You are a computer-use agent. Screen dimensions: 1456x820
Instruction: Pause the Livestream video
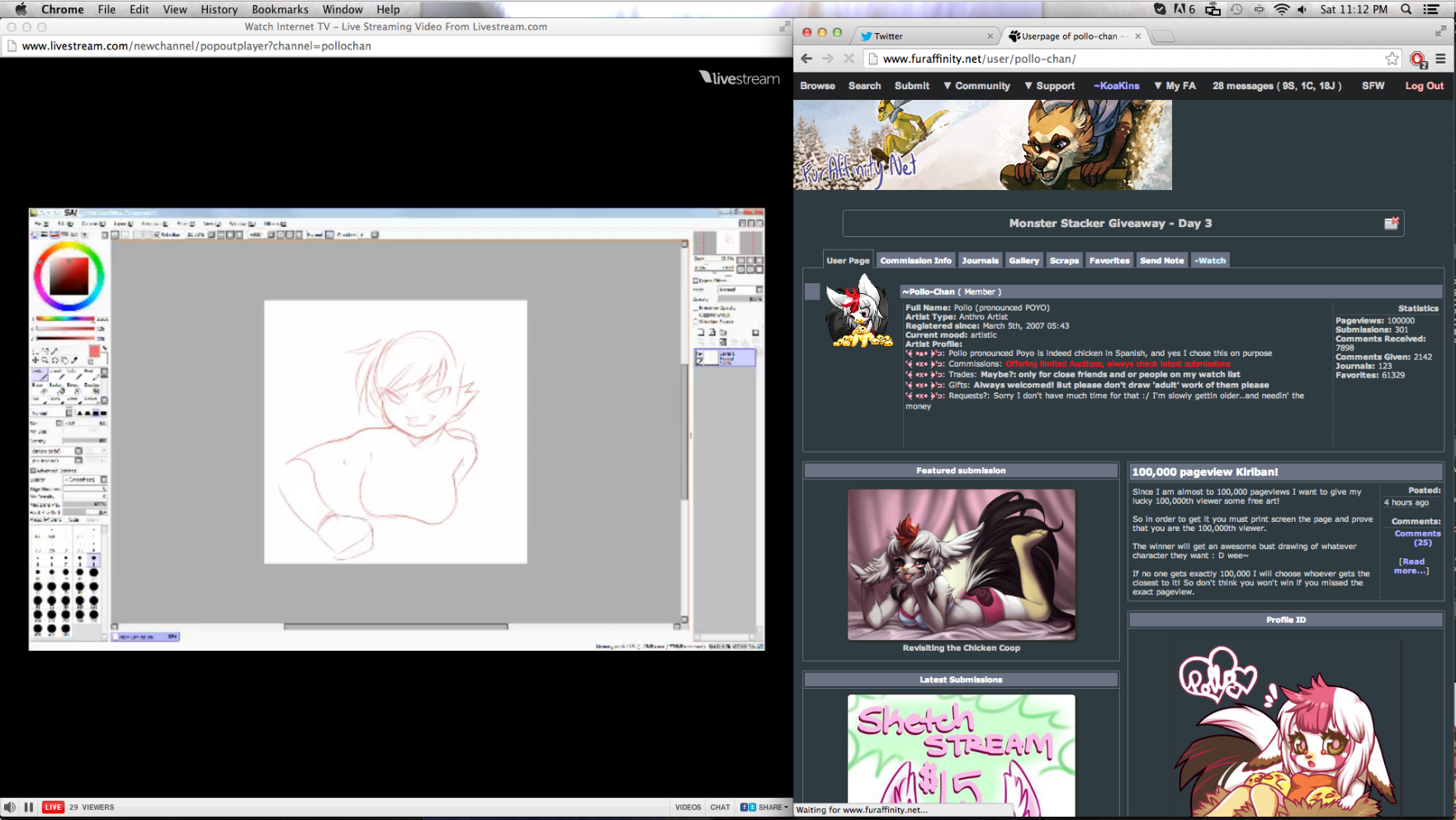click(29, 807)
